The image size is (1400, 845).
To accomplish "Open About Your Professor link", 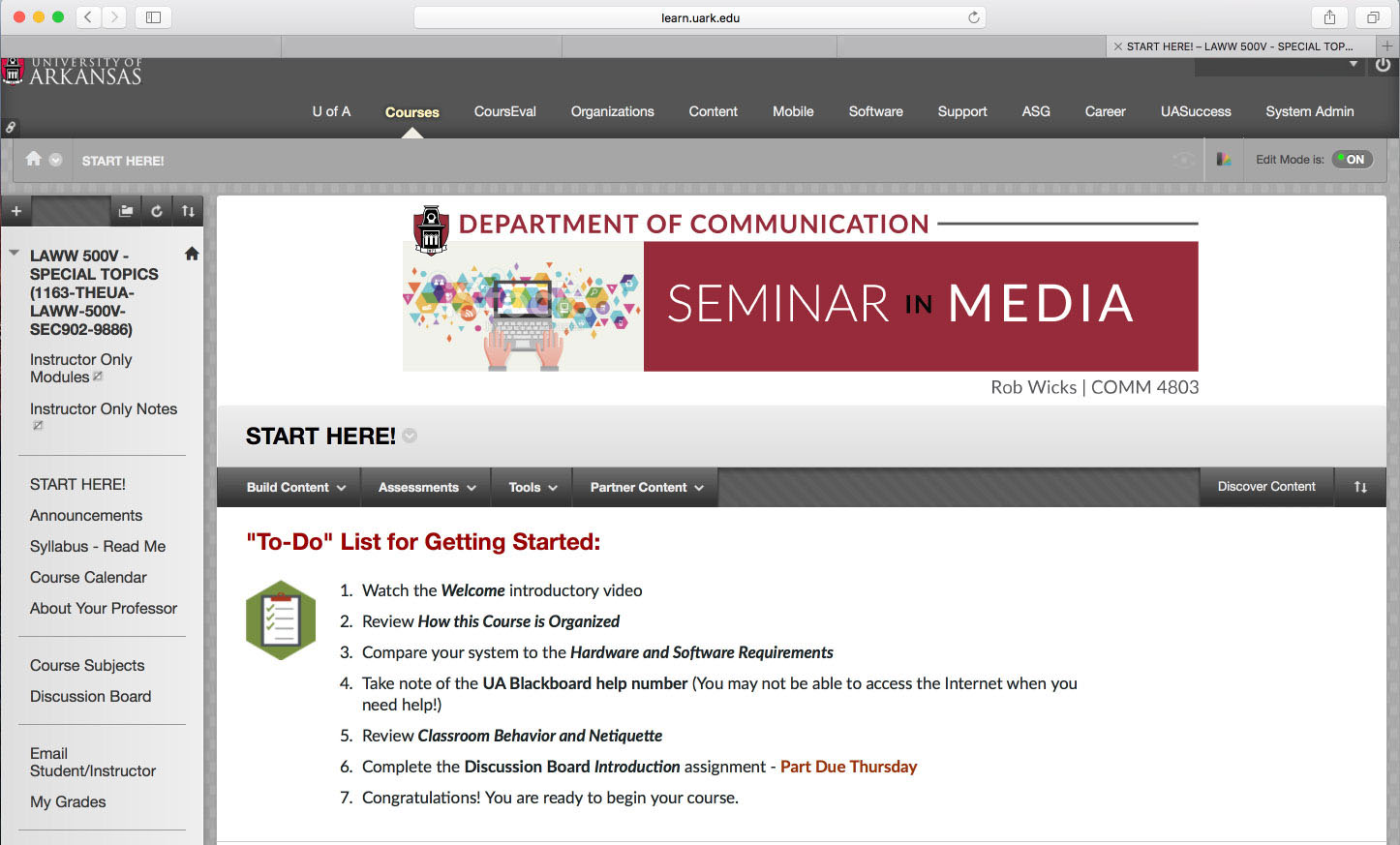I will pos(104,608).
